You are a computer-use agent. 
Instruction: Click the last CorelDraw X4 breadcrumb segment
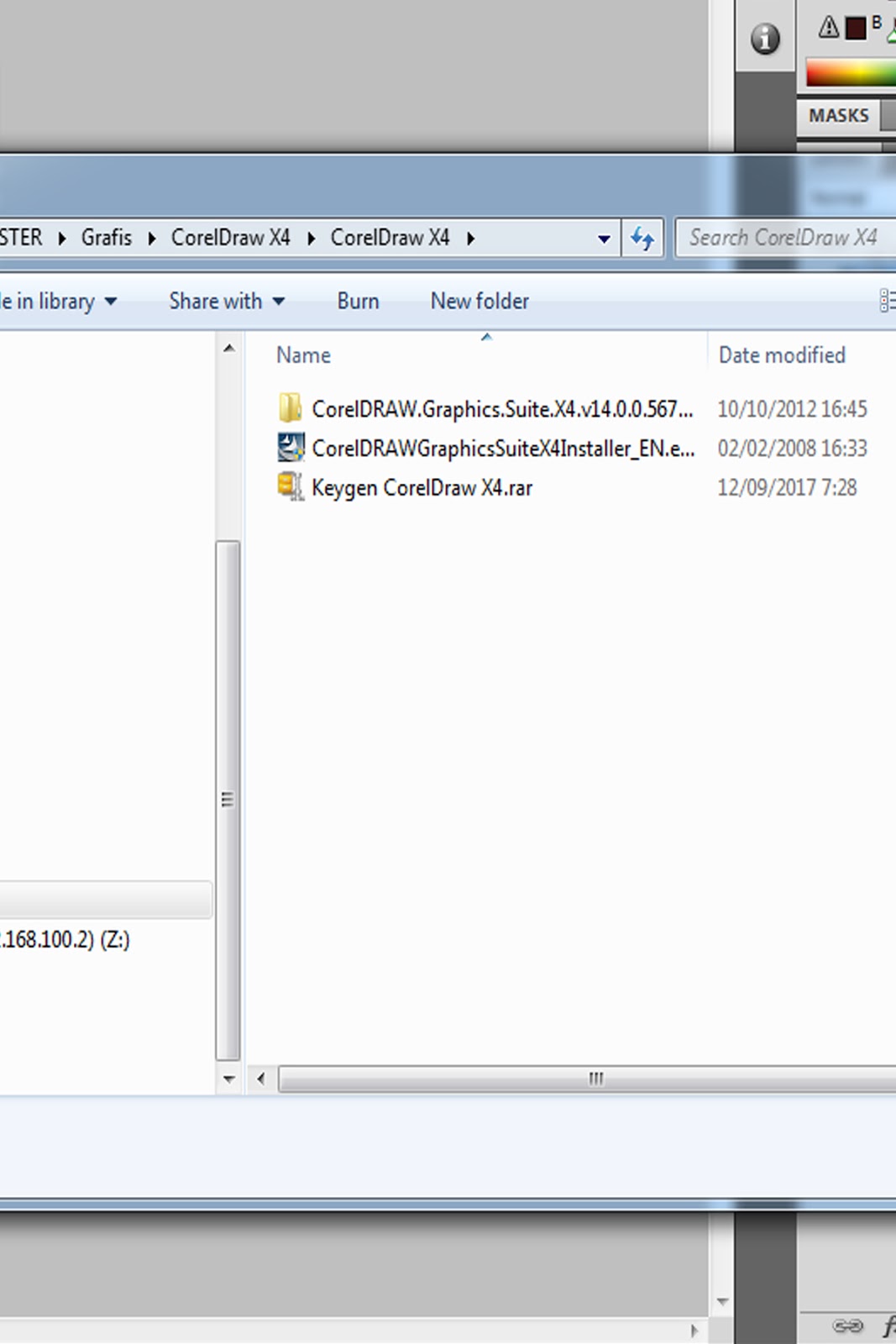click(x=390, y=238)
